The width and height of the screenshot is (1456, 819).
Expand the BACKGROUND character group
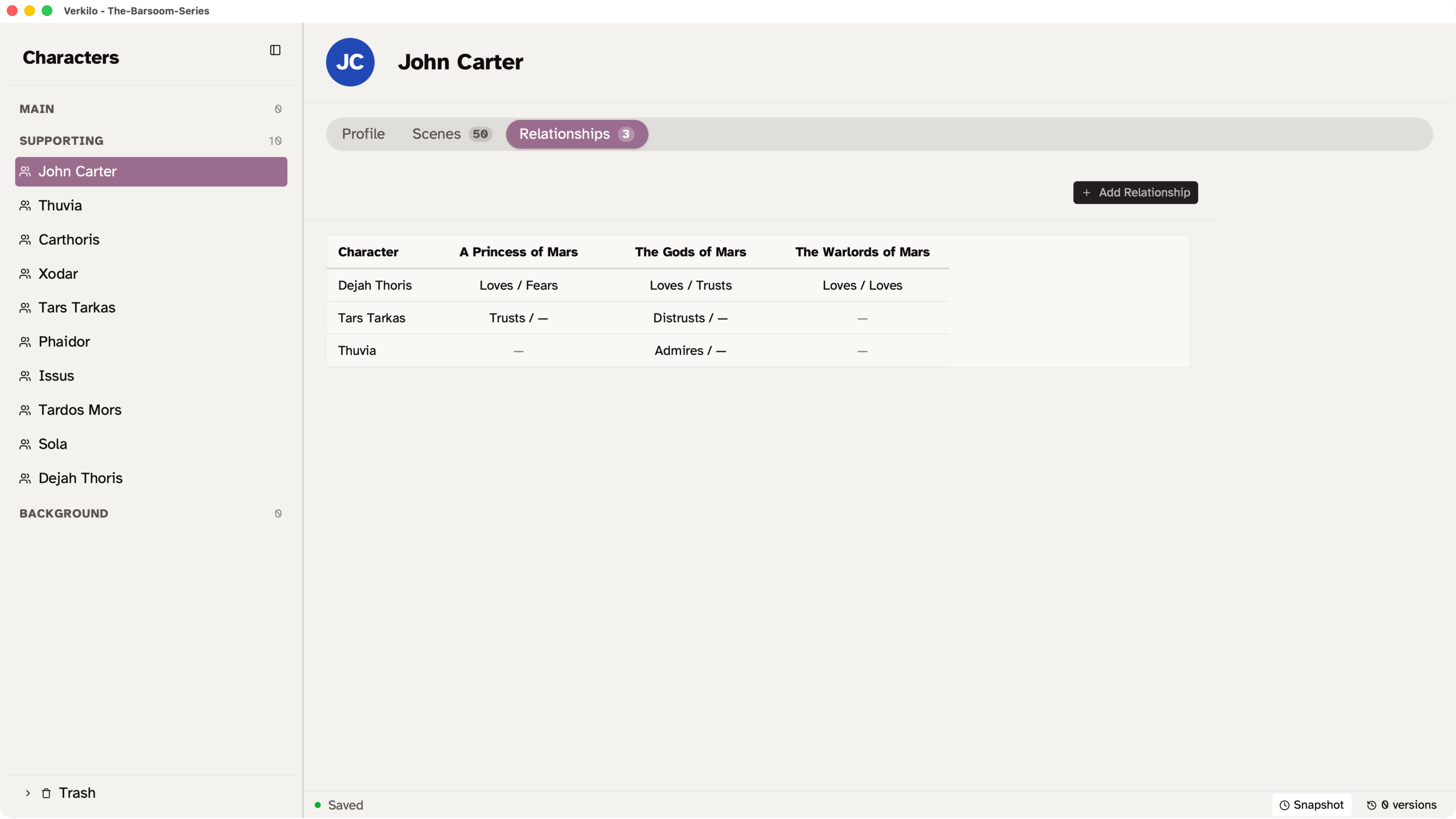click(63, 513)
